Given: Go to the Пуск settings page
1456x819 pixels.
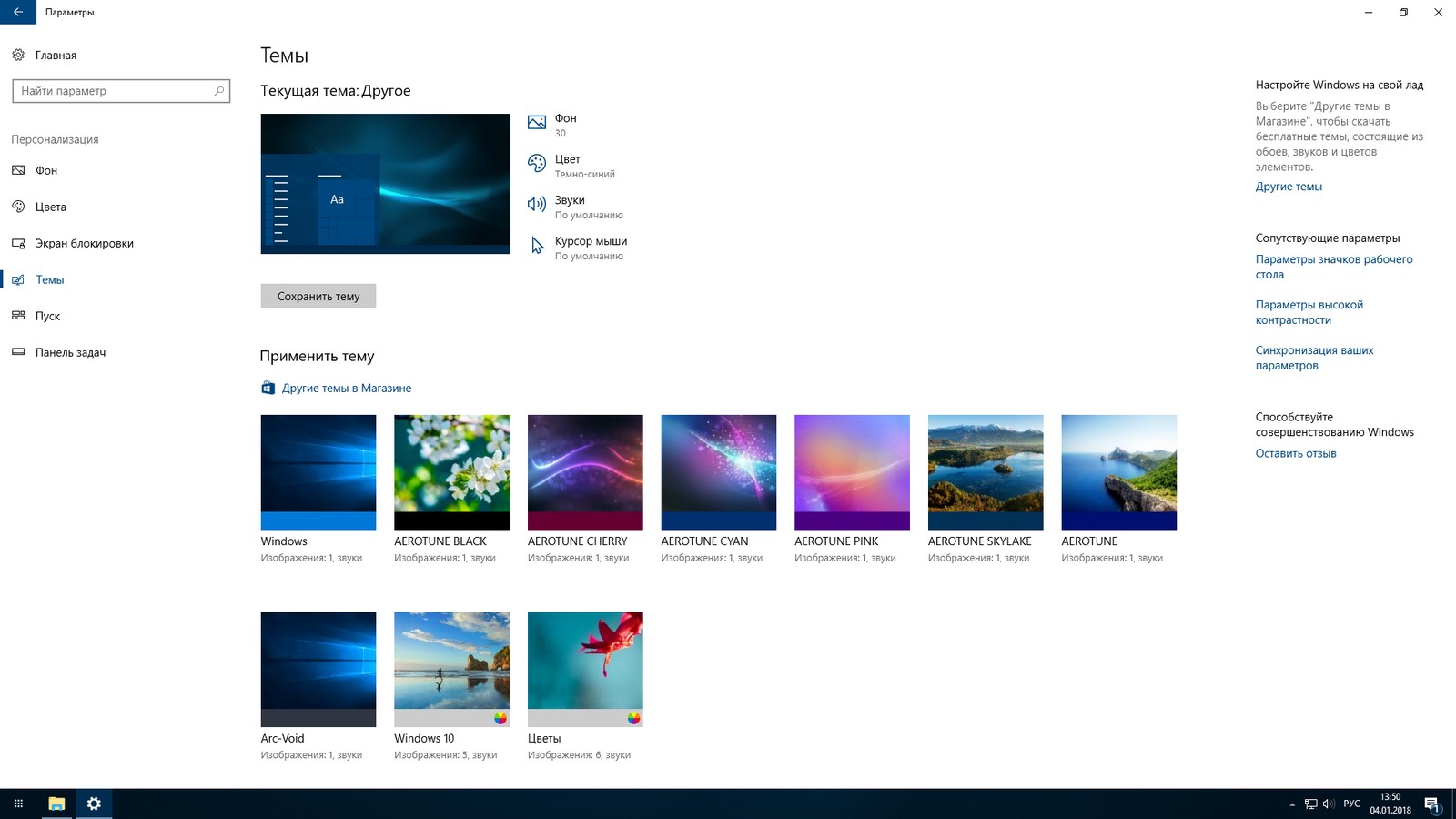Looking at the screenshot, I should [x=47, y=317].
